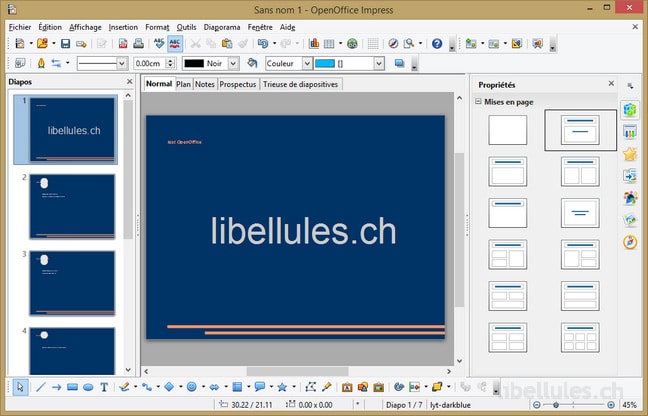
Task: Insert a chart with chart icon
Action: (x=314, y=43)
